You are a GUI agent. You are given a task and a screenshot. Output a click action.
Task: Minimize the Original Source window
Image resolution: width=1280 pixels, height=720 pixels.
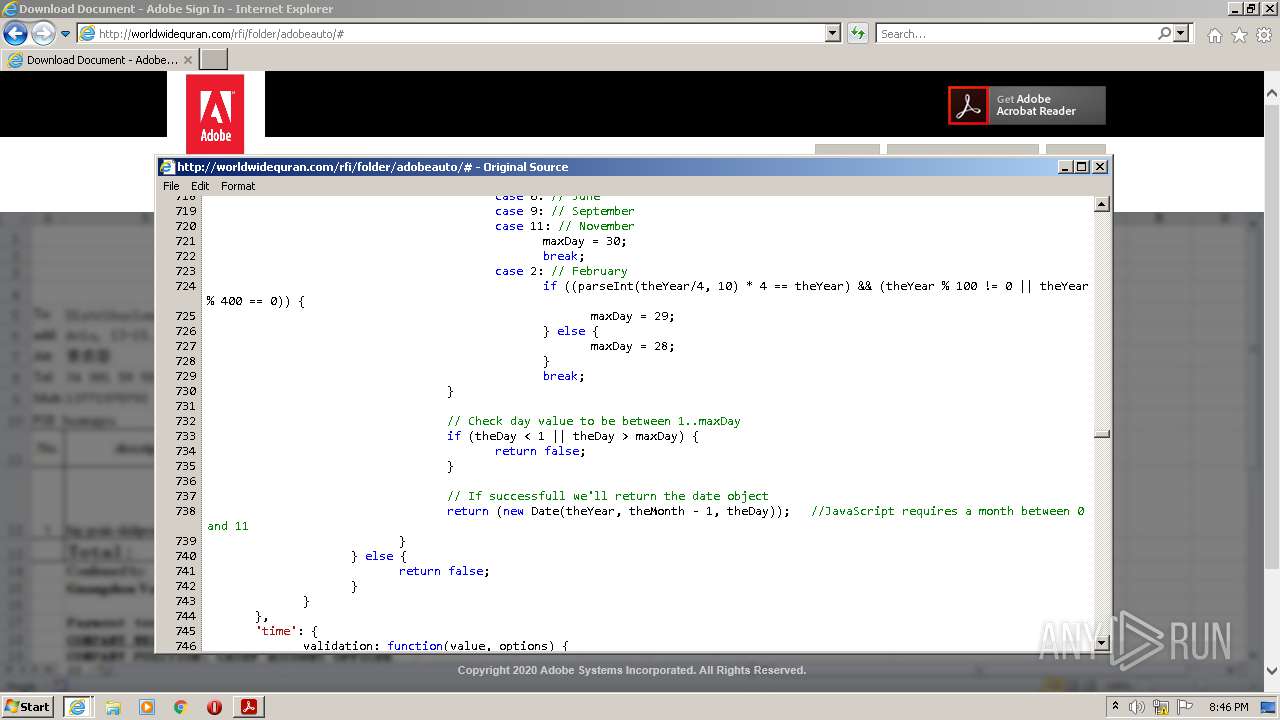[x=1064, y=167]
